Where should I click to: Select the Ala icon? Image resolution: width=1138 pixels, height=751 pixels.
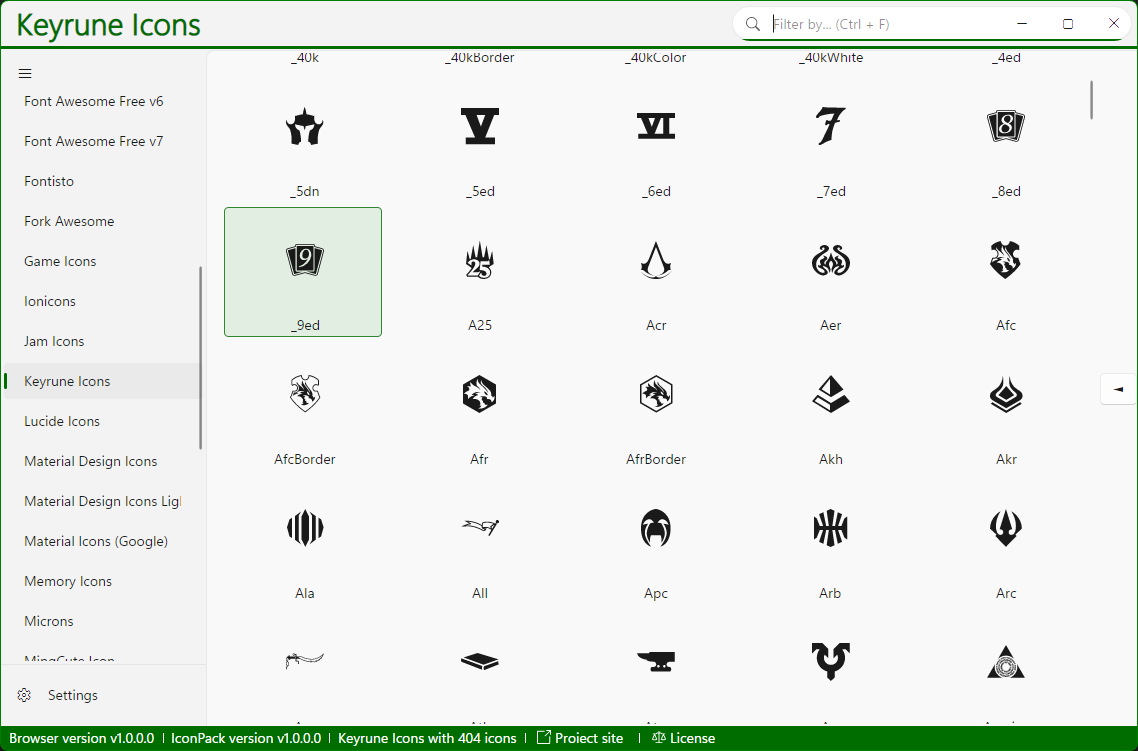click(304, 528)
